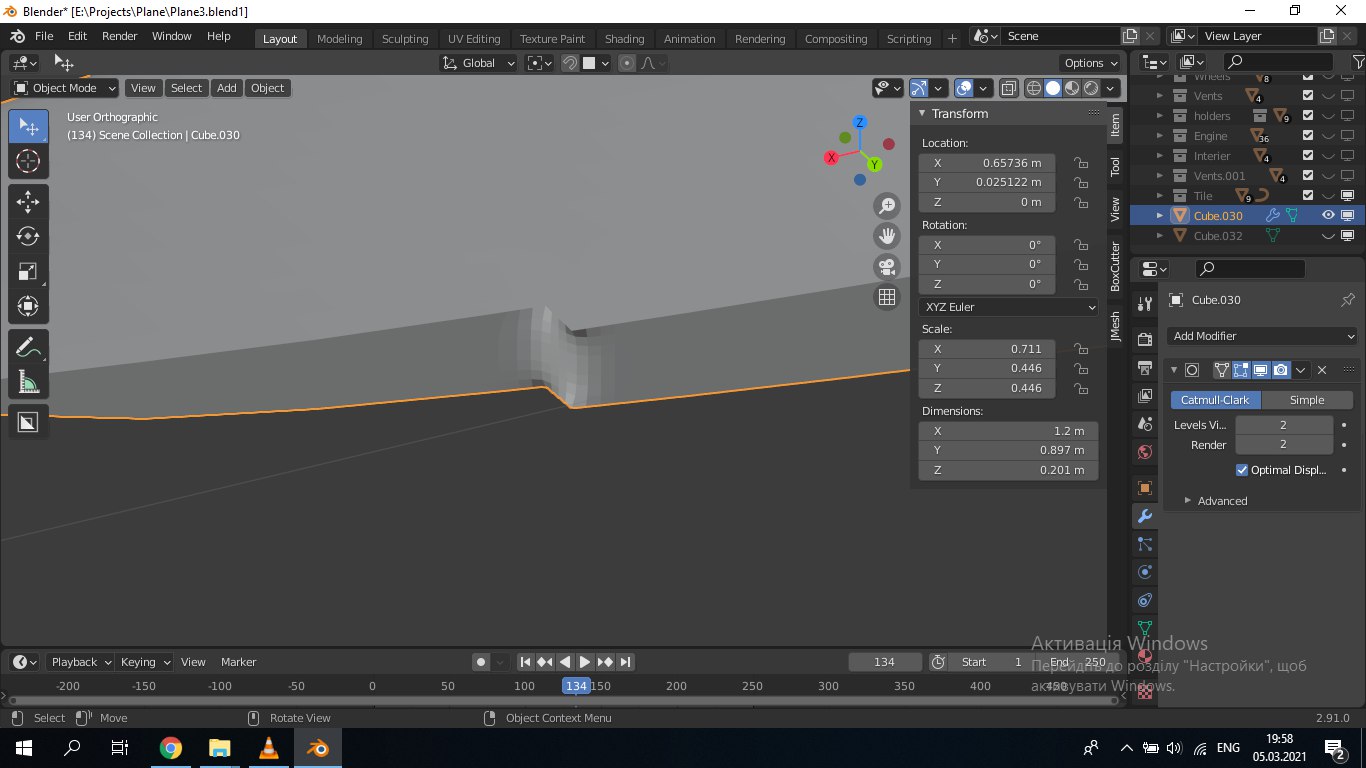Switch to the Shading workspace tab
Image resolution: width=1366 pixels, height=768 pixels.
[625, 39]
